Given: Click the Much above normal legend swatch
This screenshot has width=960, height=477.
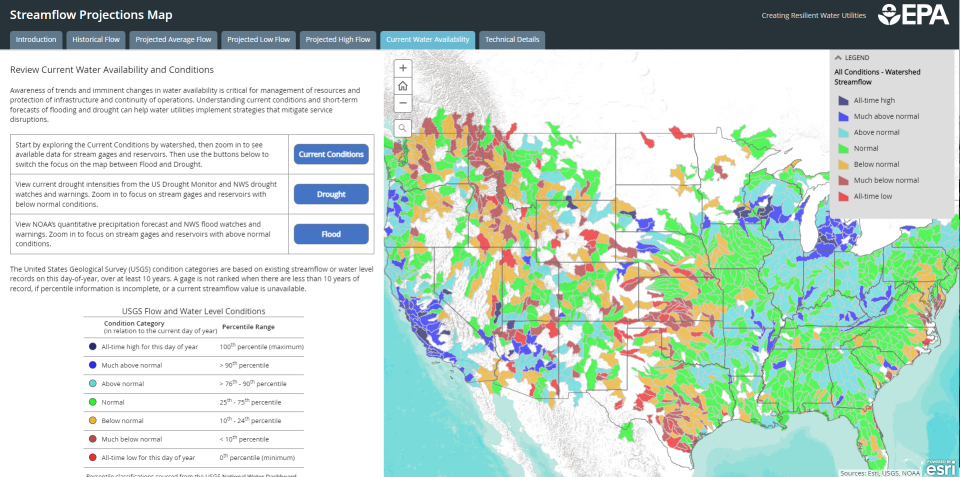Looking at the screenshot, I should coord(843,116).
